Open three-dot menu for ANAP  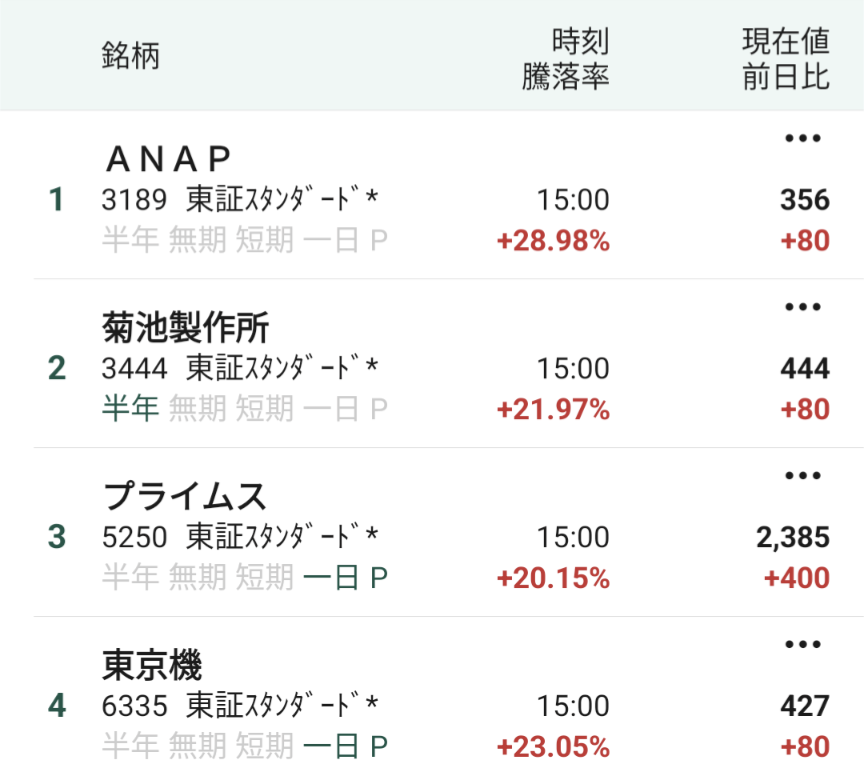803,139
